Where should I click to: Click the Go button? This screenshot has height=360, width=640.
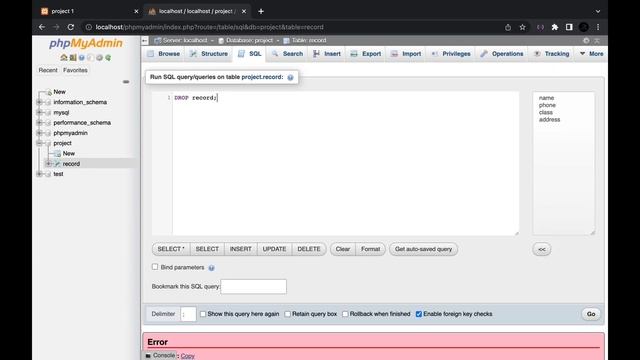click(591, 314)
